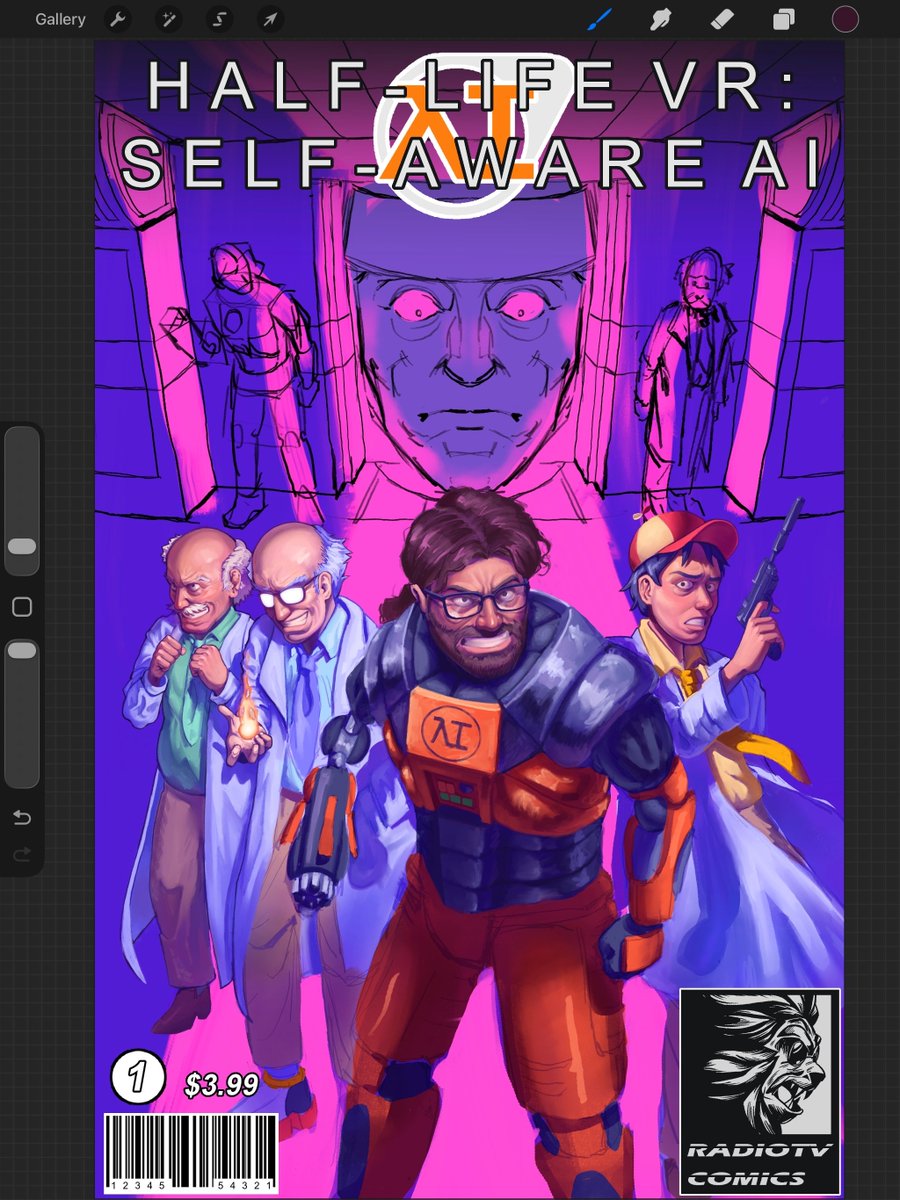Viewport: 900px width, 1200px height.
Task: Select the Eraser tool
Action: 722,19
